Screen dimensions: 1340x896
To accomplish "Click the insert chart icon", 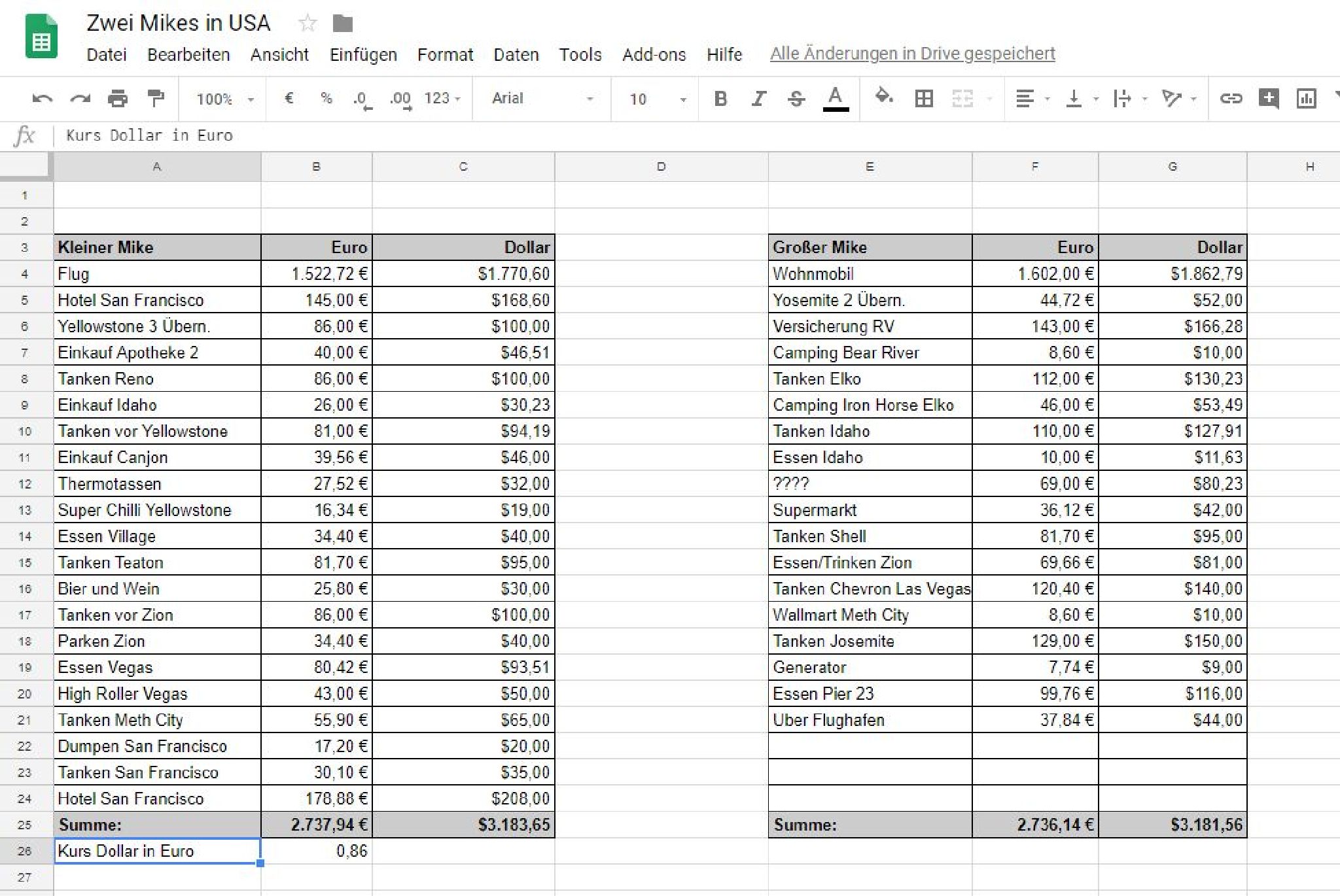I will (x=1307, y=99).
